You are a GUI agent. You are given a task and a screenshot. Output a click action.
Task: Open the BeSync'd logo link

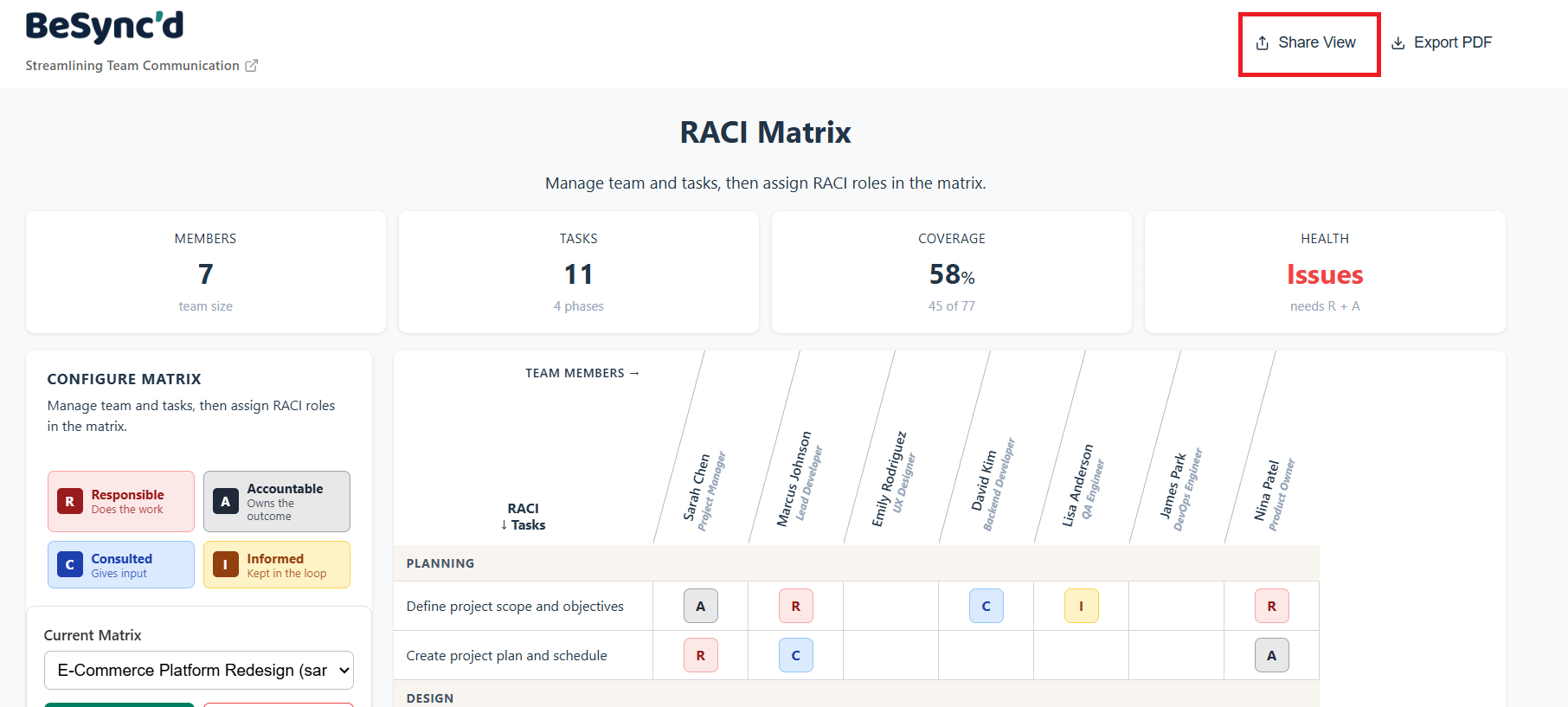[x=105, y=26]
